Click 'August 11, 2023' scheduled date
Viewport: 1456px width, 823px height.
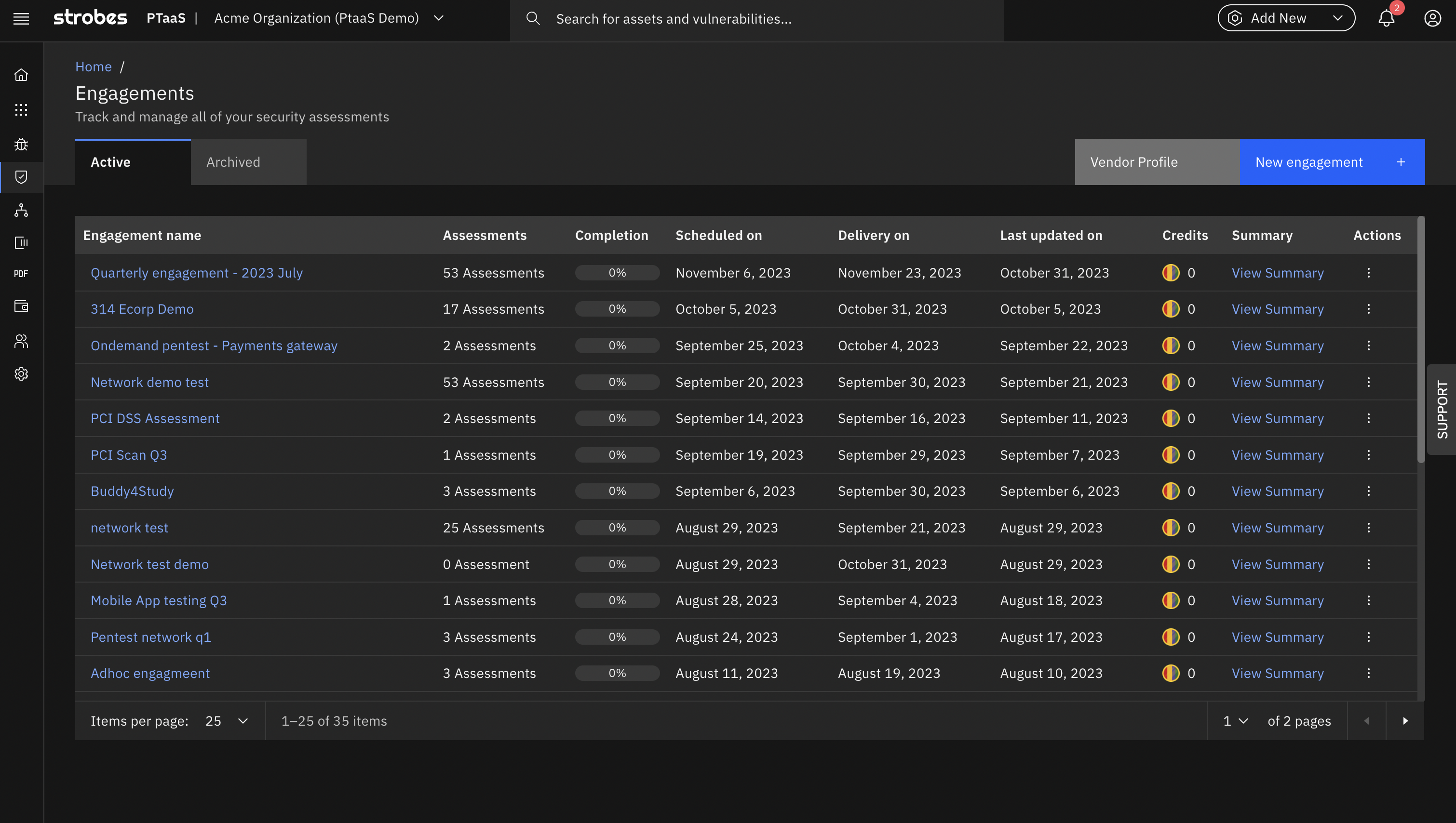pyautogui.click(x=727, y=673)
